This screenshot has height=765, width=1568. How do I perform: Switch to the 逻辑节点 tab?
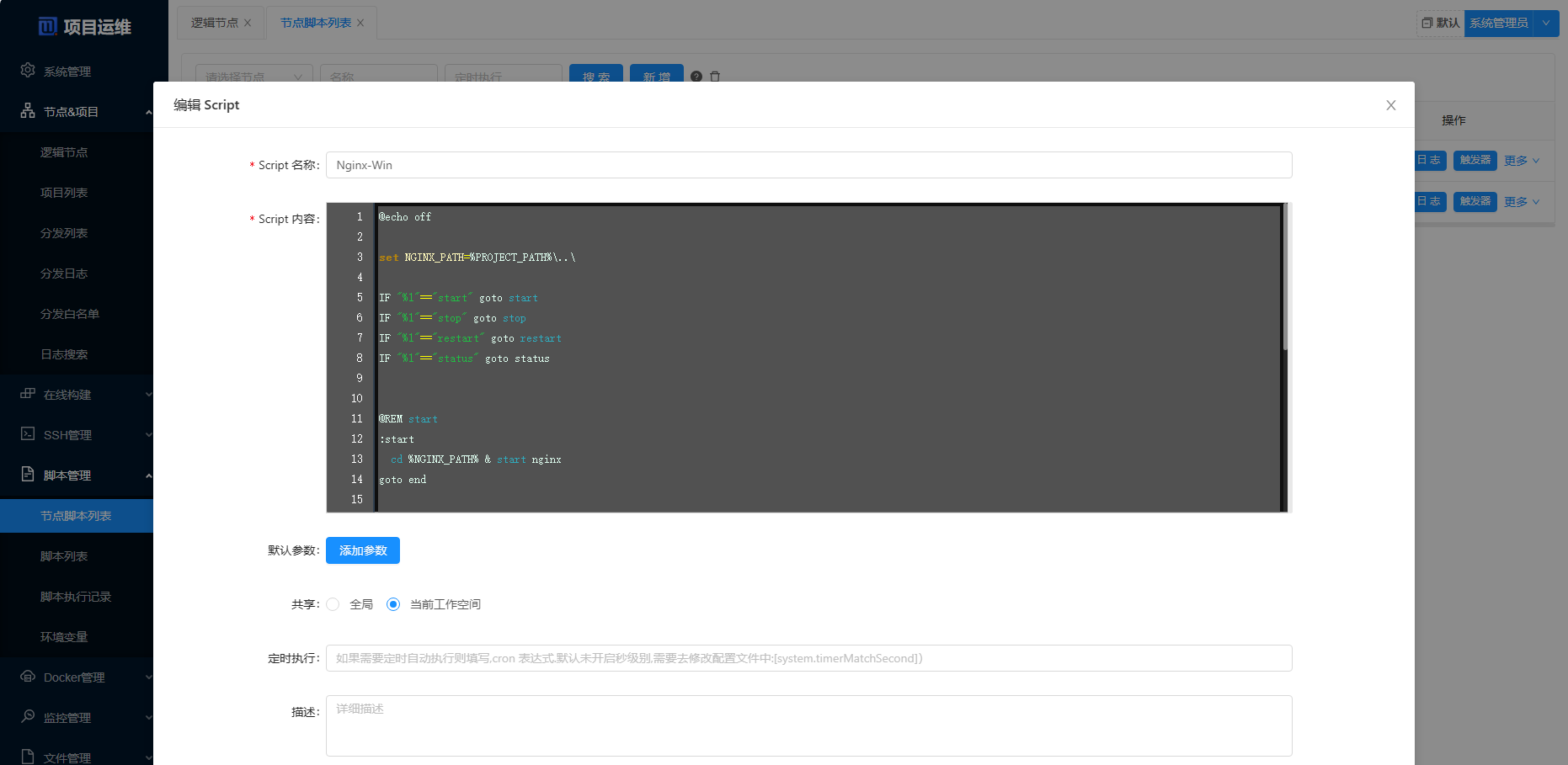click(x=215, y=23)
